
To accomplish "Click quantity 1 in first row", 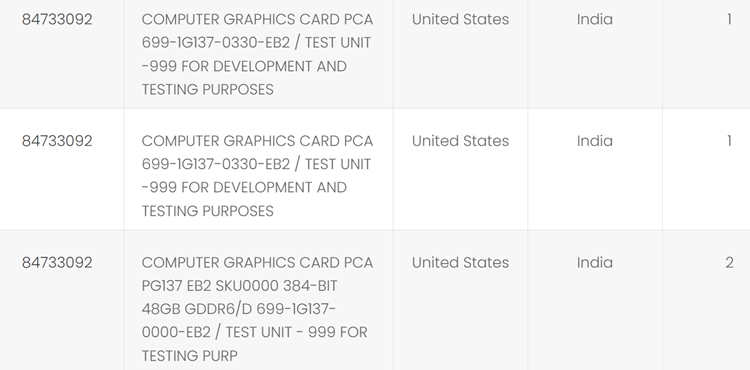I will pyautogui.click(x=729, y=19).
